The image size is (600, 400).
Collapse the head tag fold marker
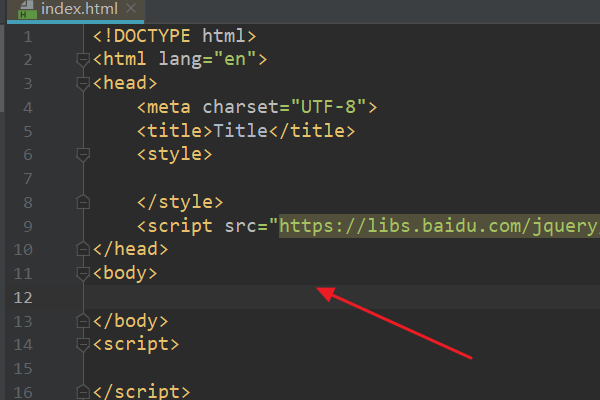[x=83, y=83]
